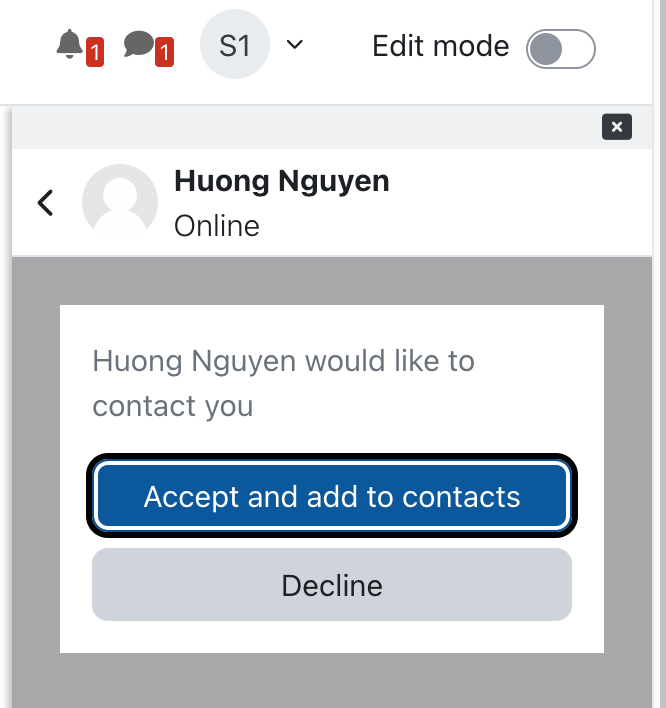Click the S1 user avatar
This screenshot has width=666, height=708.
coord(235,44)
